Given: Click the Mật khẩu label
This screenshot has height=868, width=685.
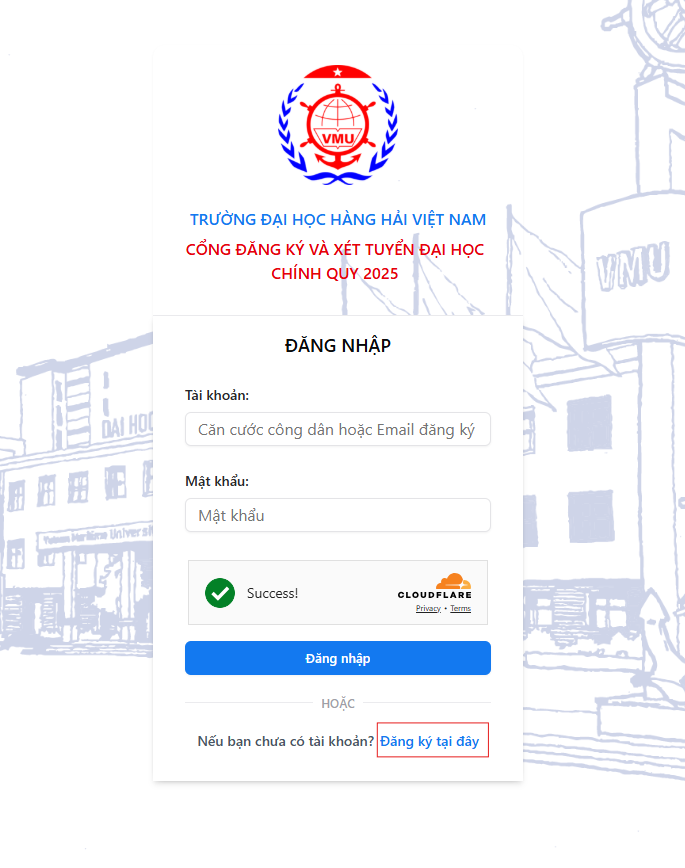Looking at the screenshot, I should click(217, 481).
